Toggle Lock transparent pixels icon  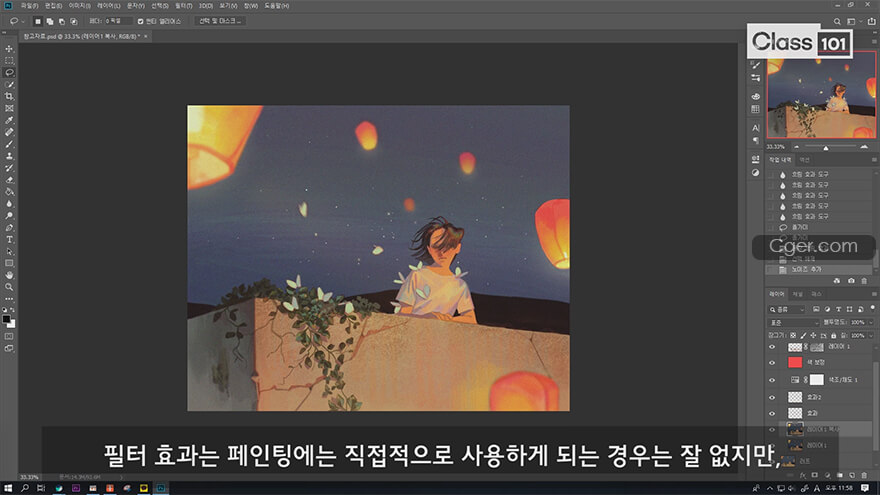(793, 336)
